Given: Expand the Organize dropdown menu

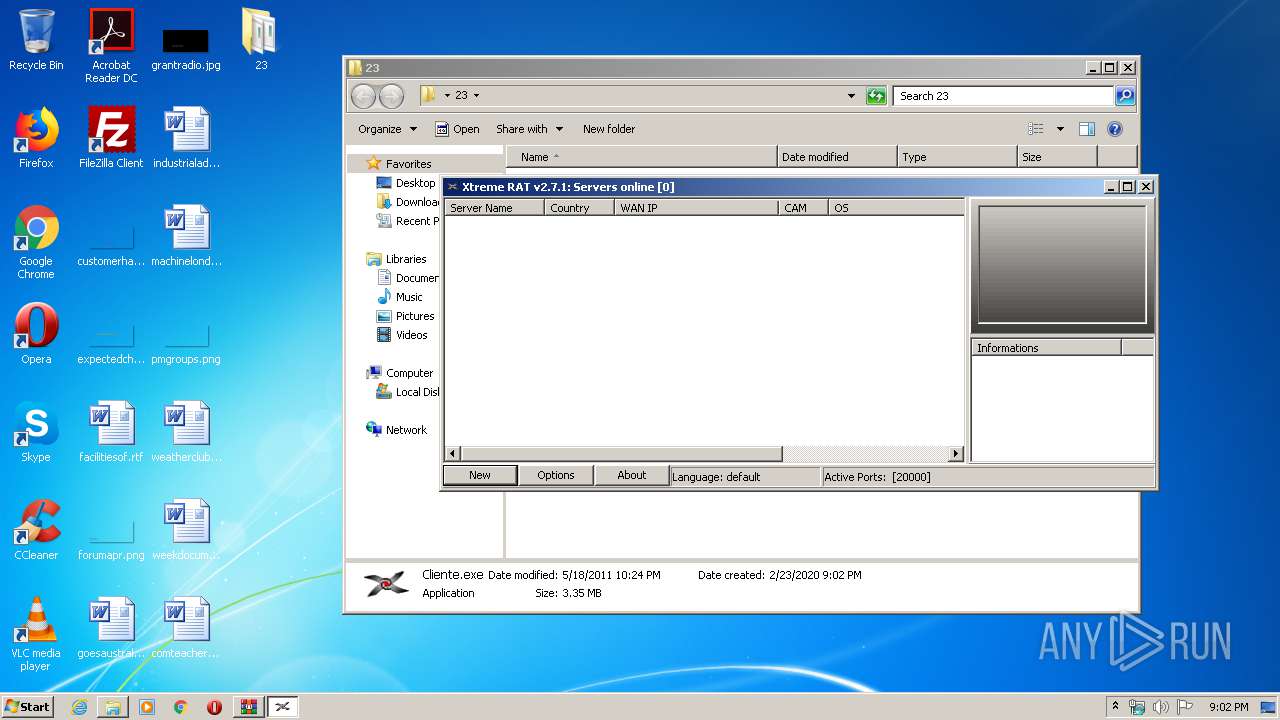Looking at the screenshot, I should pyautogui.click(x=387, y=129).
